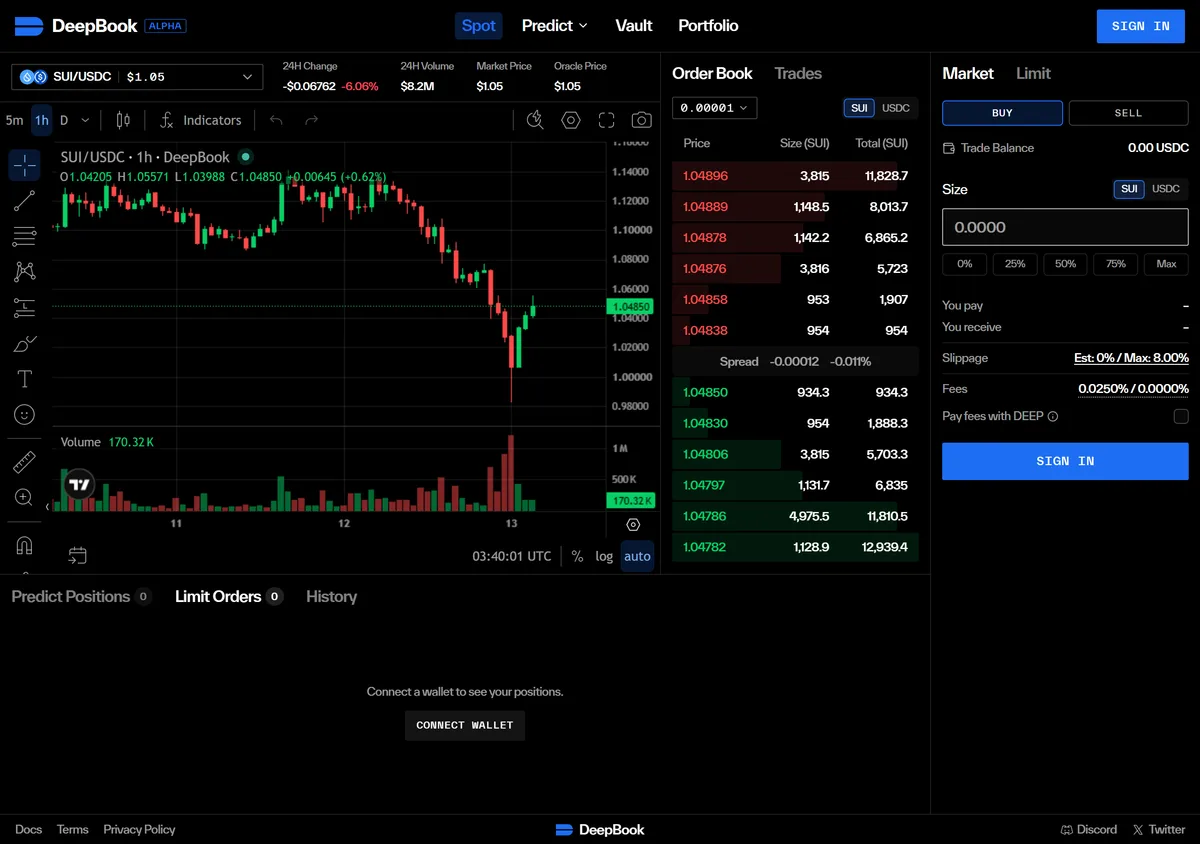Take a chart snapshot with camera icon
Screen dimensions: 1200x844
pyautogui.click(x=641, y=120)
